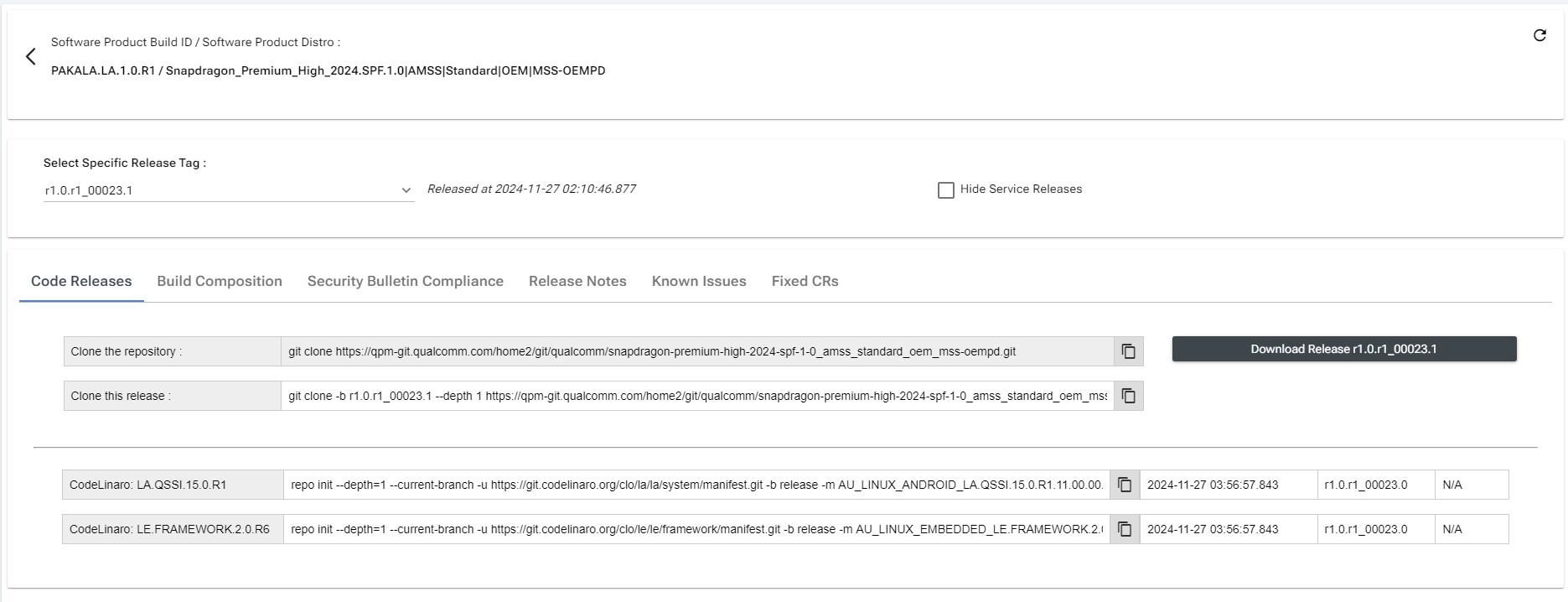Open the Fixed CRs tab
Viewport: 1568px width, 602px height.
pyautogui.click(x=805, y=282)
